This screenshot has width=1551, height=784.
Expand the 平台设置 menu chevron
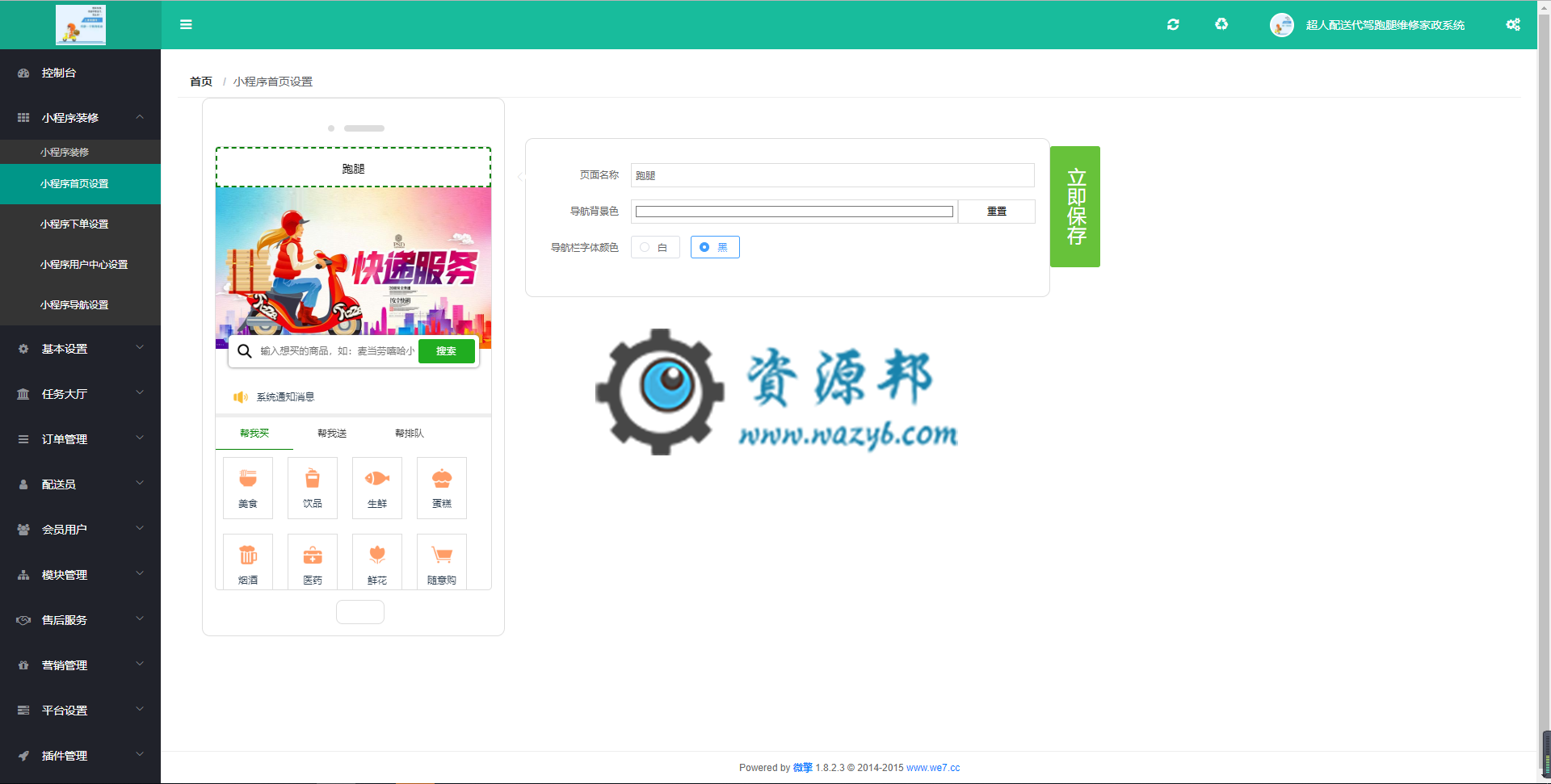140,710
